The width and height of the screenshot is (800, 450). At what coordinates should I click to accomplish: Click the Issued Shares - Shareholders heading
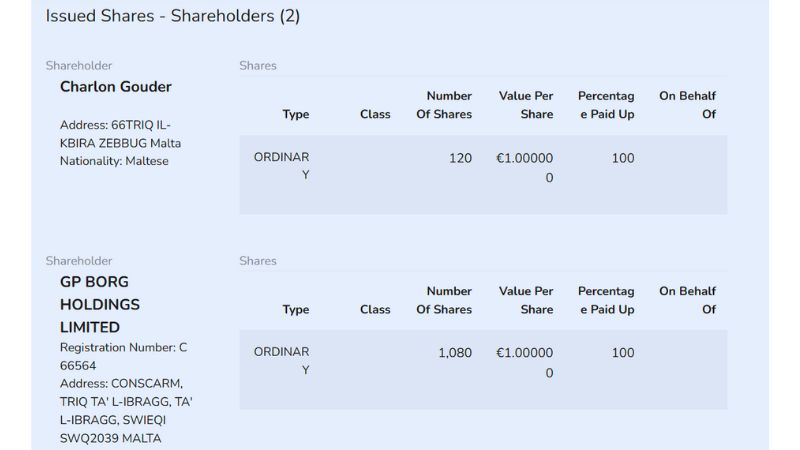(x=172, y=16)
